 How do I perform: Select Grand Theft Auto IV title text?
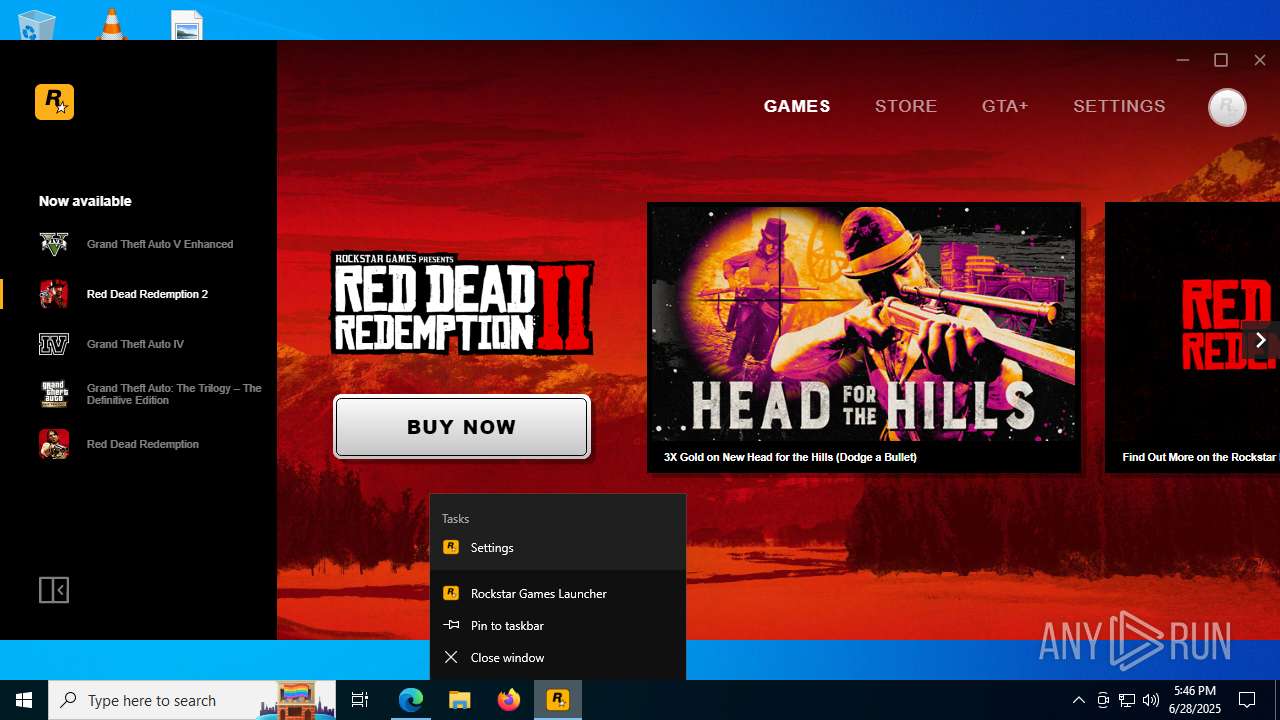(x=135, y=344)
